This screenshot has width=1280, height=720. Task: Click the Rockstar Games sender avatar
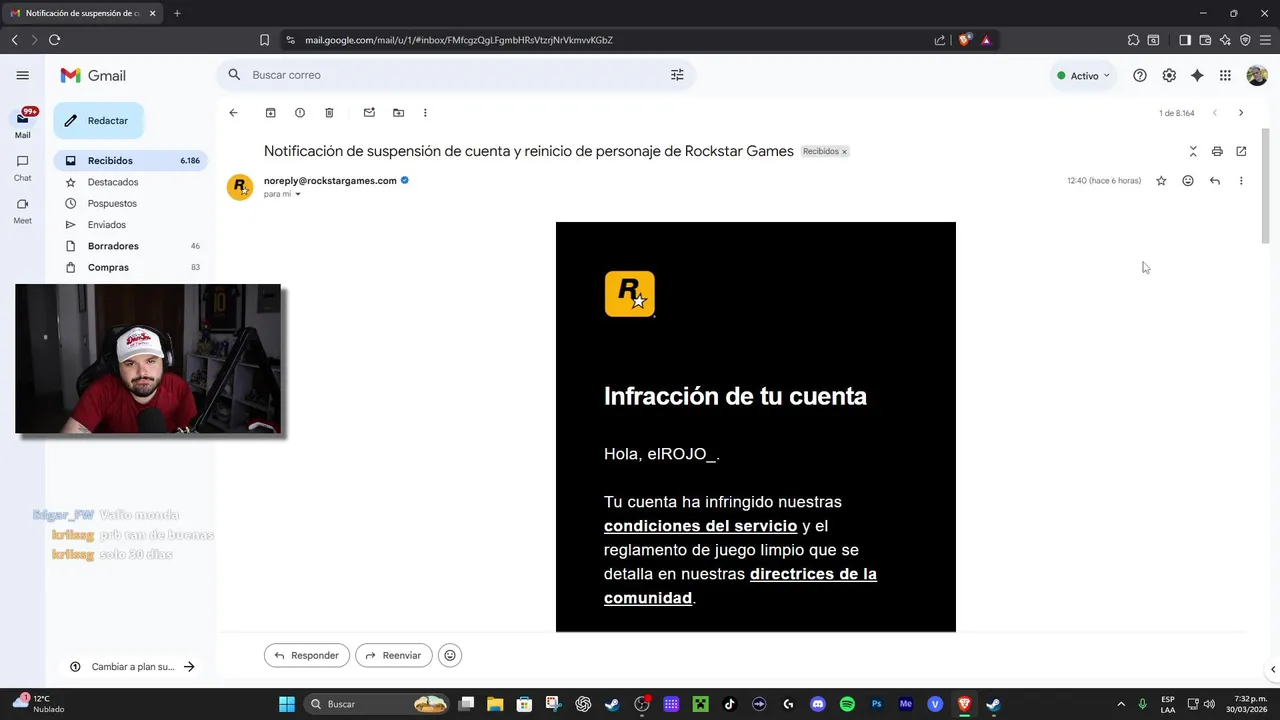240,187
